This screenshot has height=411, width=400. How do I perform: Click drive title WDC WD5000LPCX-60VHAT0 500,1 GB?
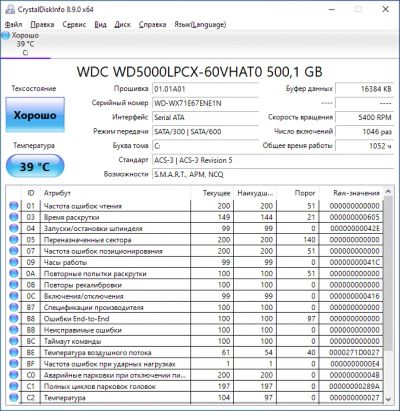click(200, 72)
